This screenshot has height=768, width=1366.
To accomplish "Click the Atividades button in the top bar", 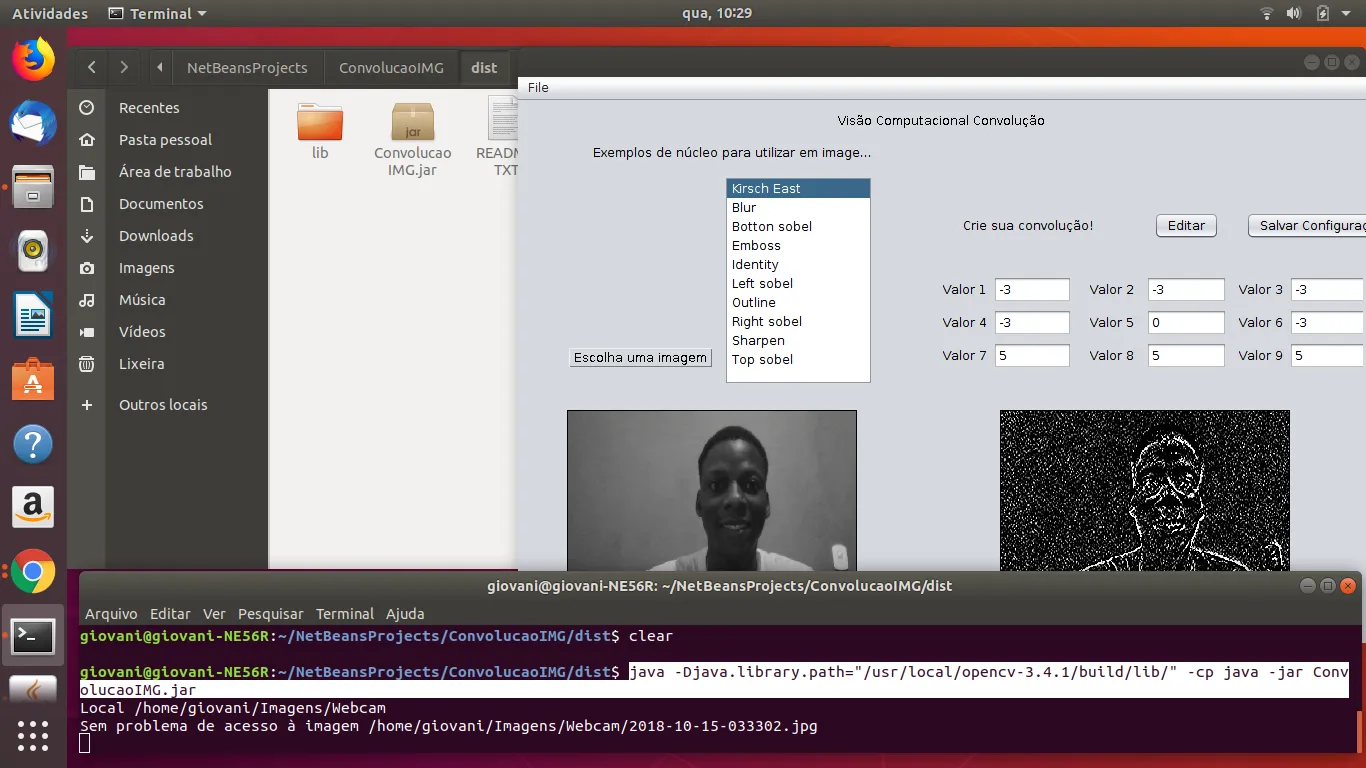I will [50, 14].
